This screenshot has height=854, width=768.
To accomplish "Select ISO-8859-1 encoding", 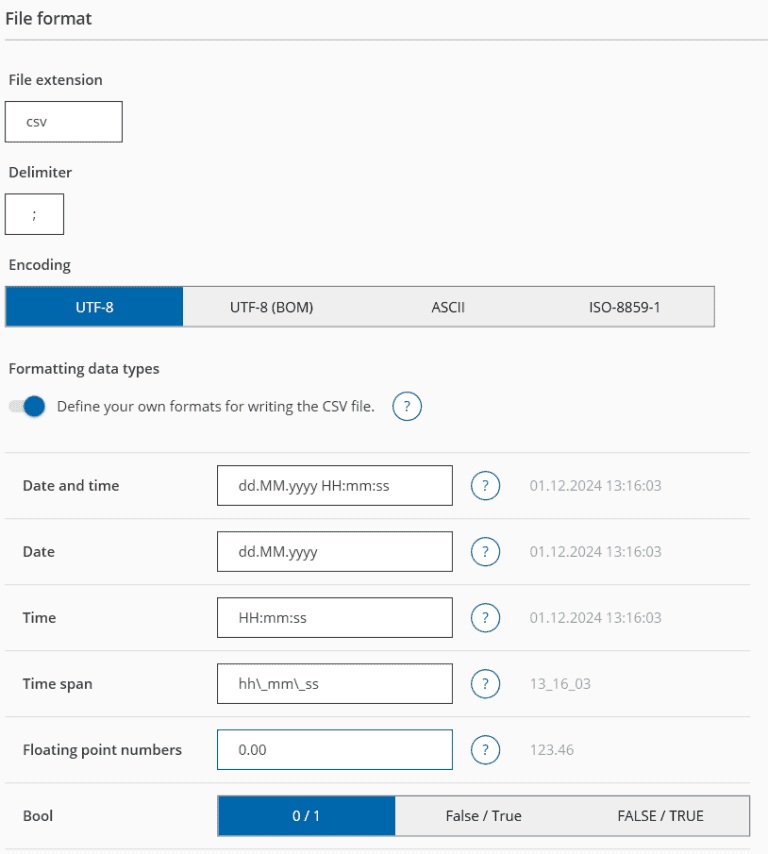I will click(x=625, y=307).
